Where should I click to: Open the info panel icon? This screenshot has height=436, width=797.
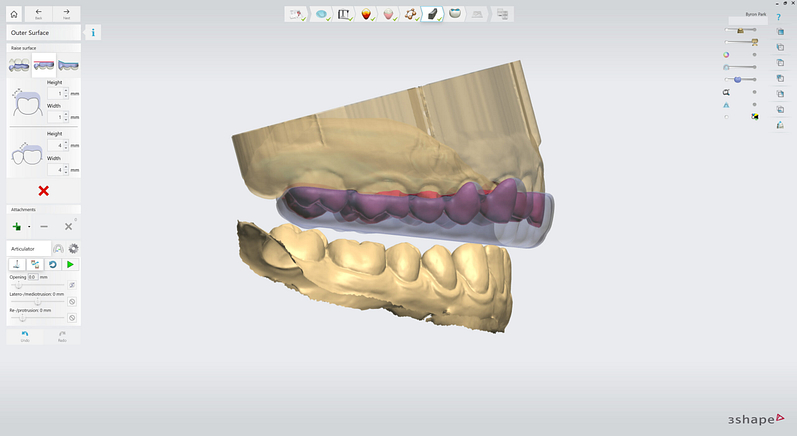tap(93, 33)
